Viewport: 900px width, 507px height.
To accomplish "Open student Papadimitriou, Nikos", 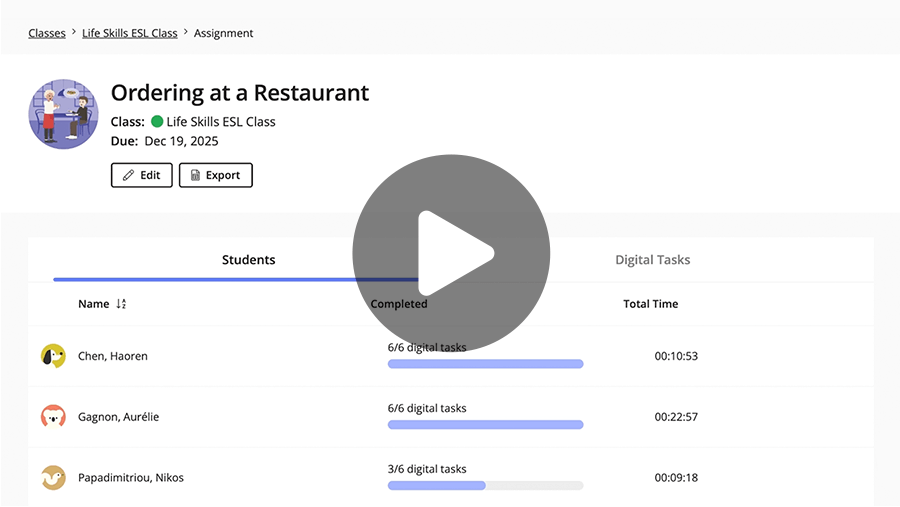I will pos(131,478).
